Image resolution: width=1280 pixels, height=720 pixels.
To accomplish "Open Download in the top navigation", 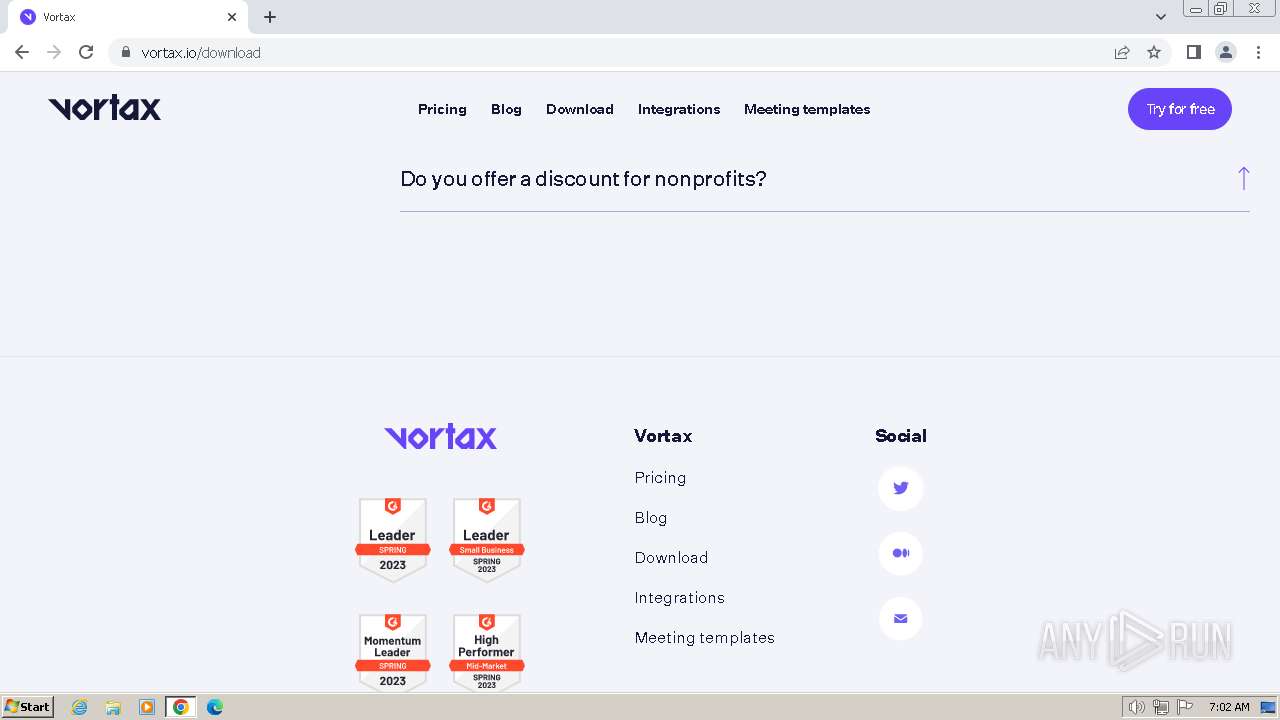I will pos(580,109).
